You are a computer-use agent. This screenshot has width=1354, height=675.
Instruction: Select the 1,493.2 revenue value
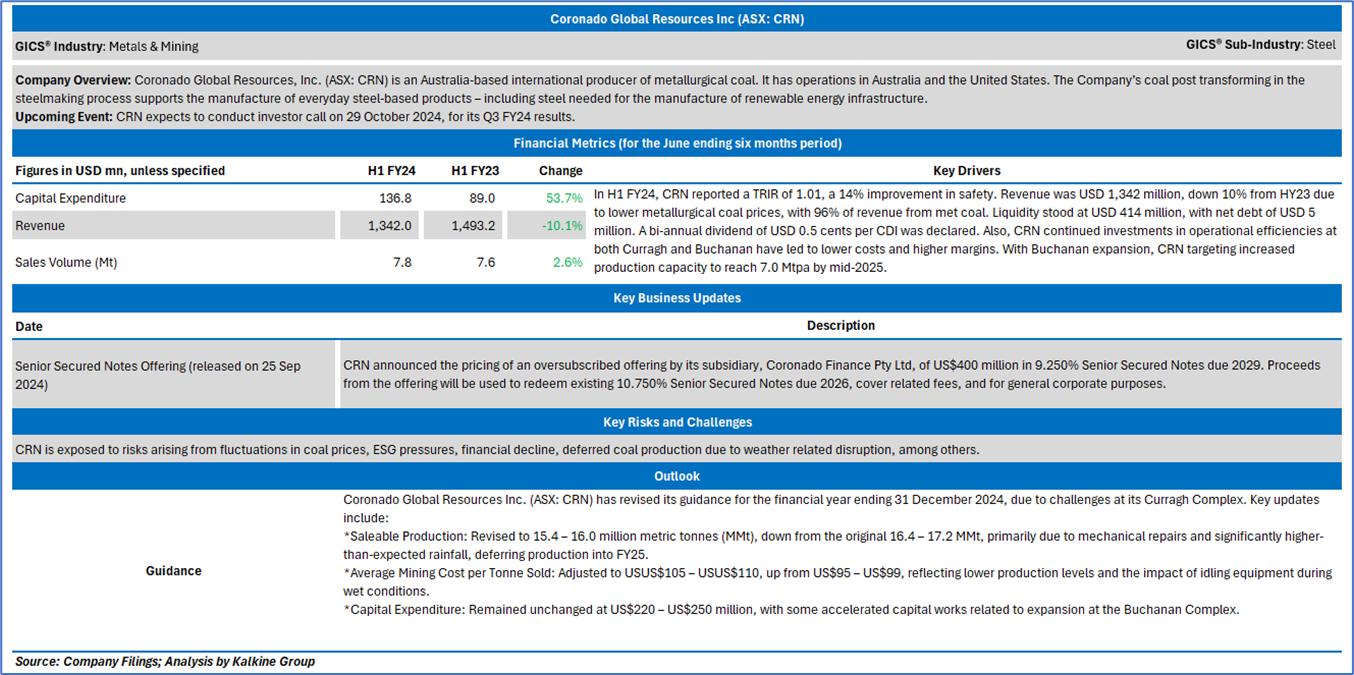point(473,226)
